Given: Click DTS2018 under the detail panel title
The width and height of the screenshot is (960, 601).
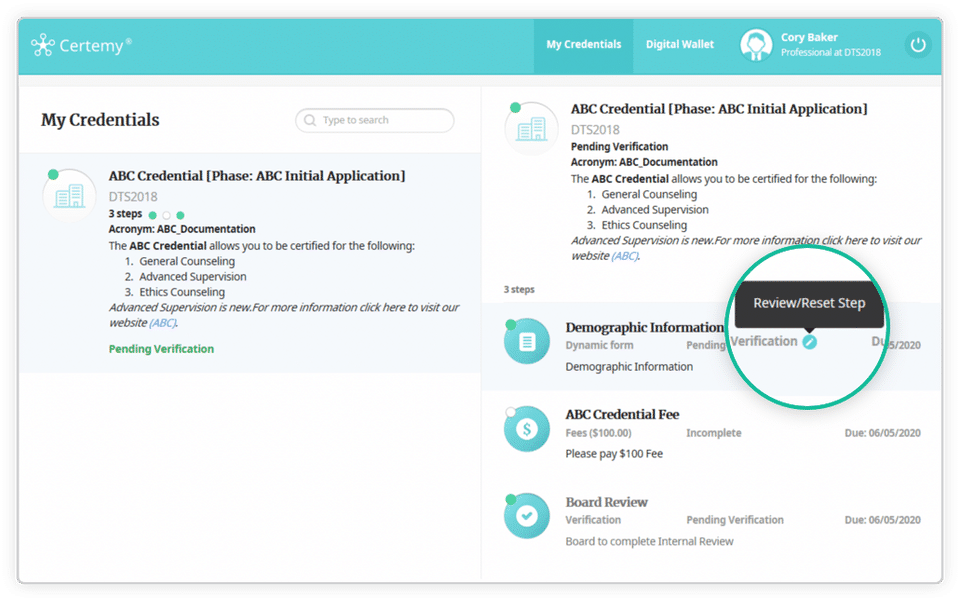Looking at the screenshot, I should coord(595,130).
